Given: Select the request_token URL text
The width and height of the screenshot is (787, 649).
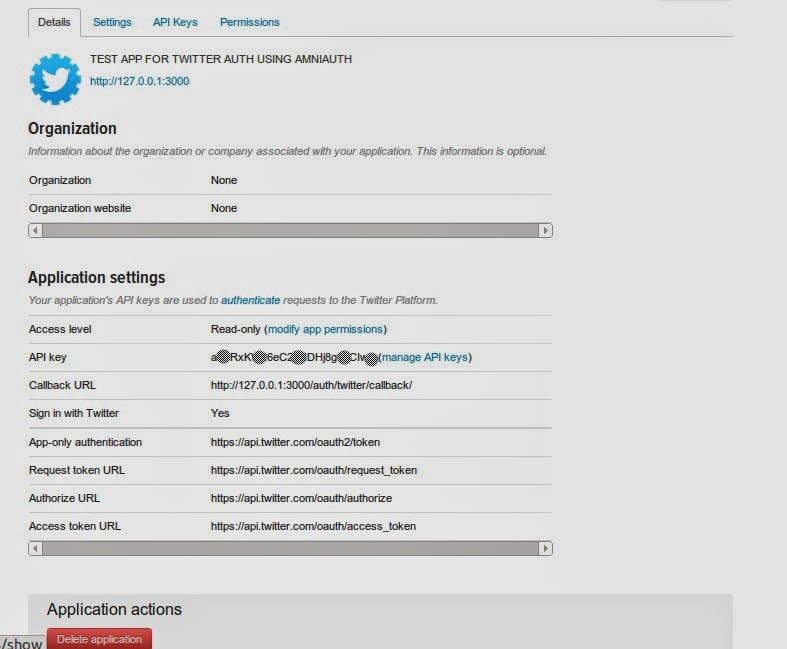Looking at the screenshot, I should 314,470.
